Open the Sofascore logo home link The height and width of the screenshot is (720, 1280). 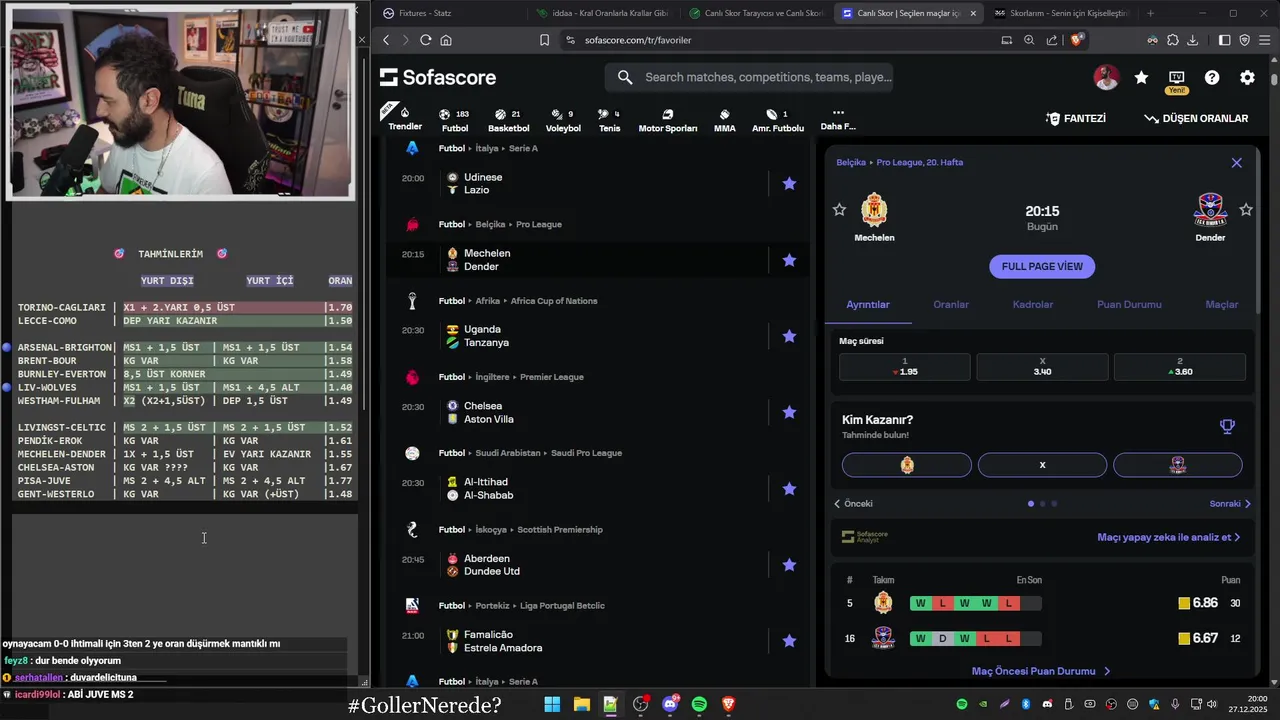(438, 77)
